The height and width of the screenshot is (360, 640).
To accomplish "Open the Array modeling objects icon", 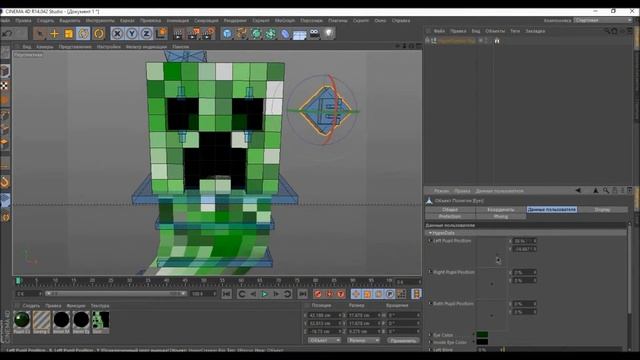I will [x=271, y=33].
